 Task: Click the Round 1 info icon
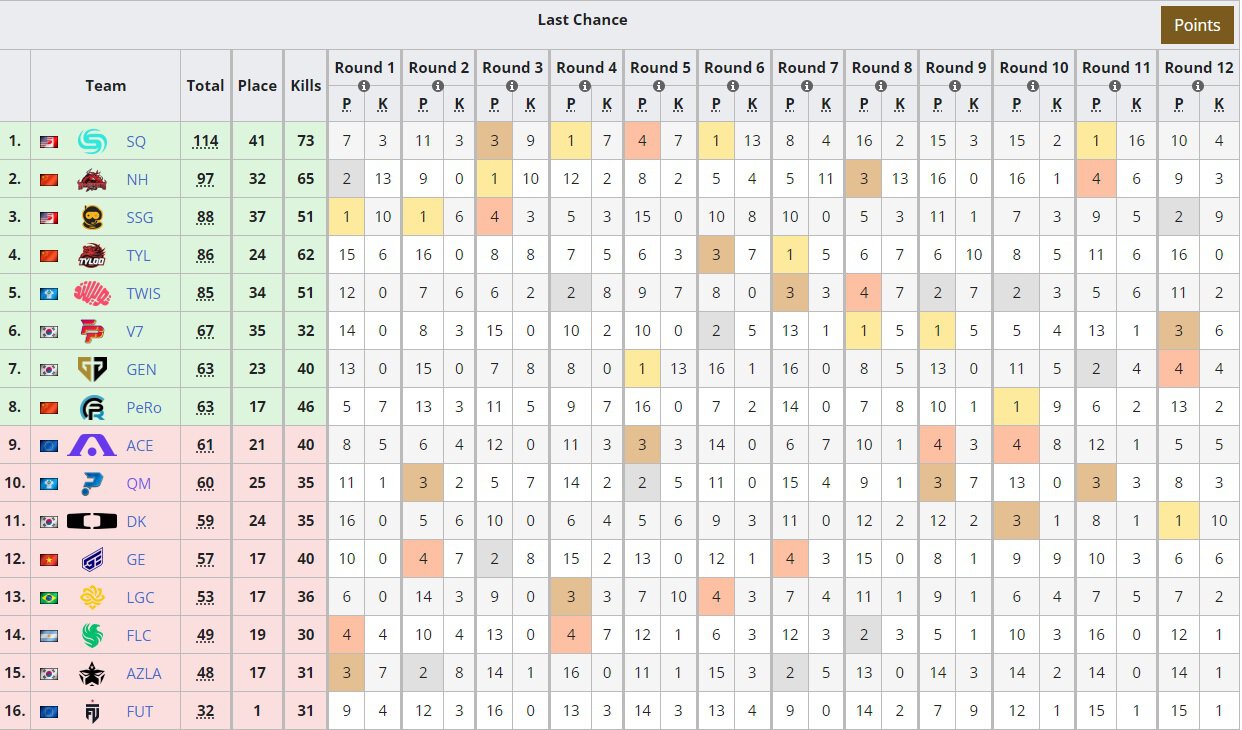(364, 86)
